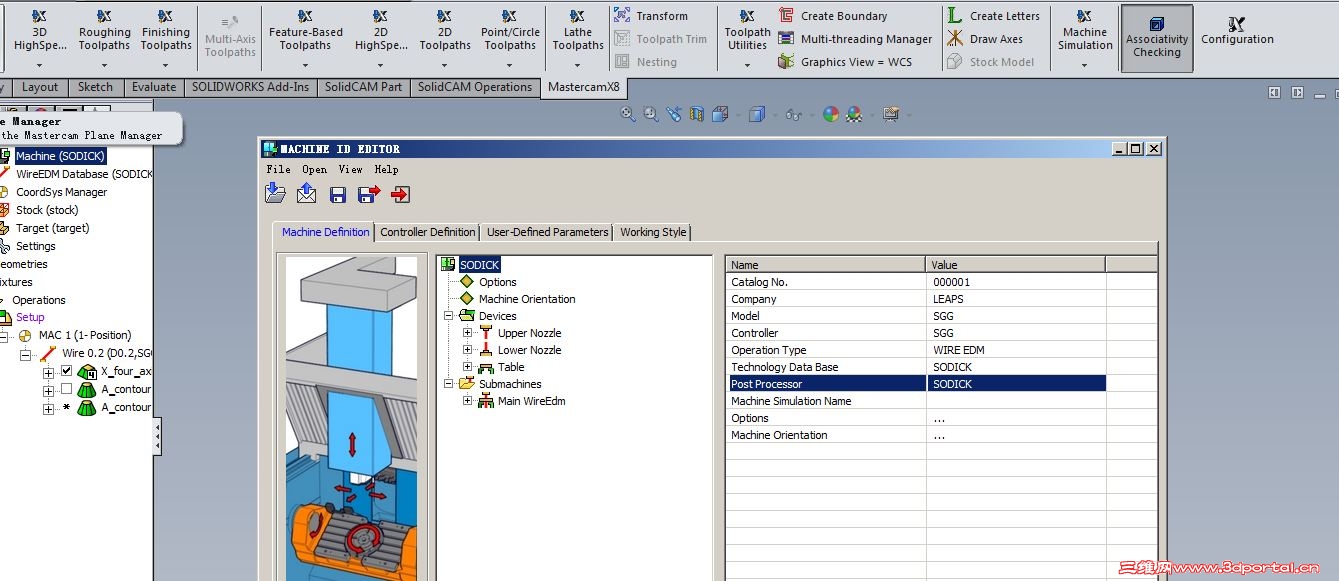Screen dimensions: 1339x581
Task: Expand the Upper Nozzle node
Action: pyautogui.click(x=467, y=333)
